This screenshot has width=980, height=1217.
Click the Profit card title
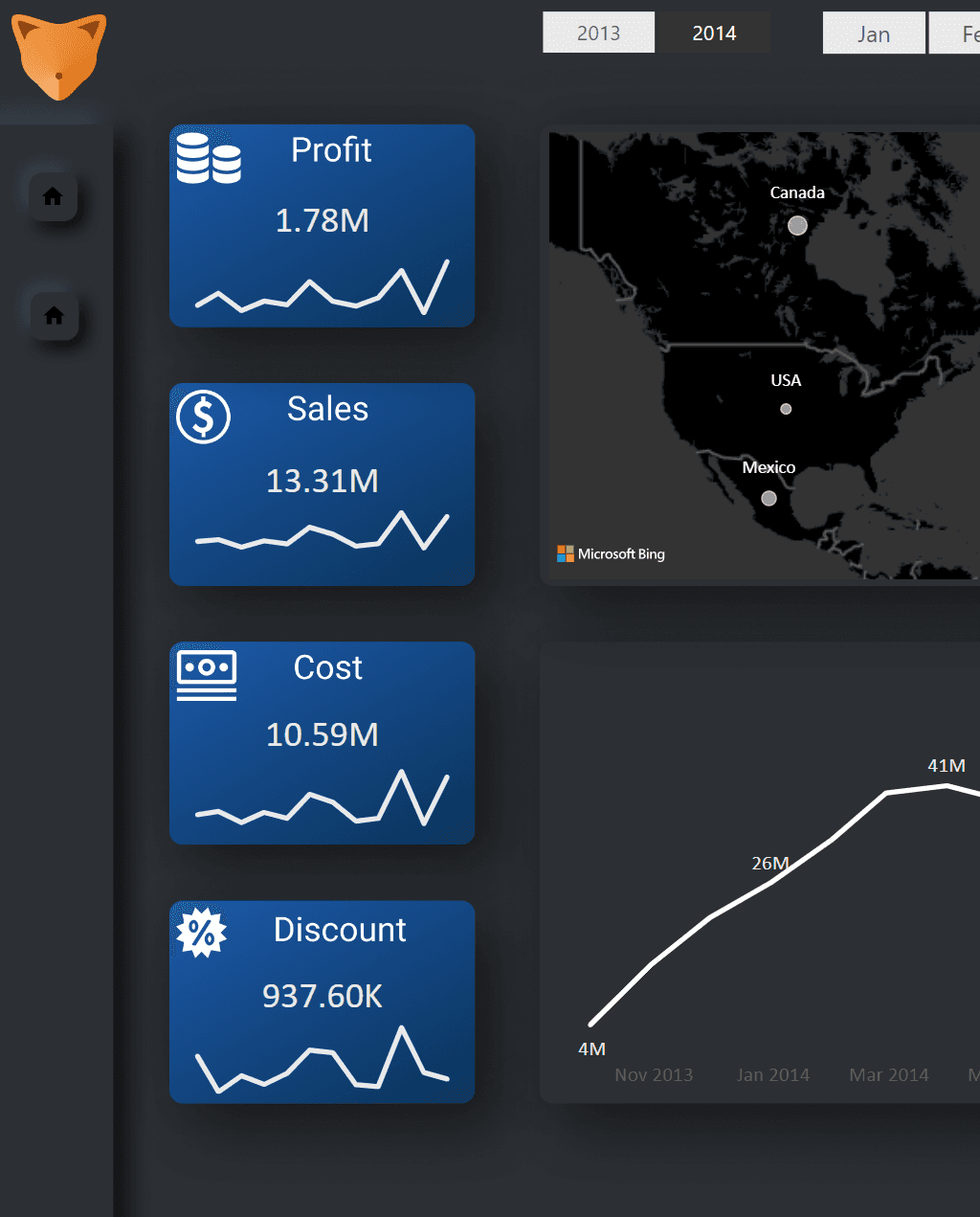click(331, 150)
